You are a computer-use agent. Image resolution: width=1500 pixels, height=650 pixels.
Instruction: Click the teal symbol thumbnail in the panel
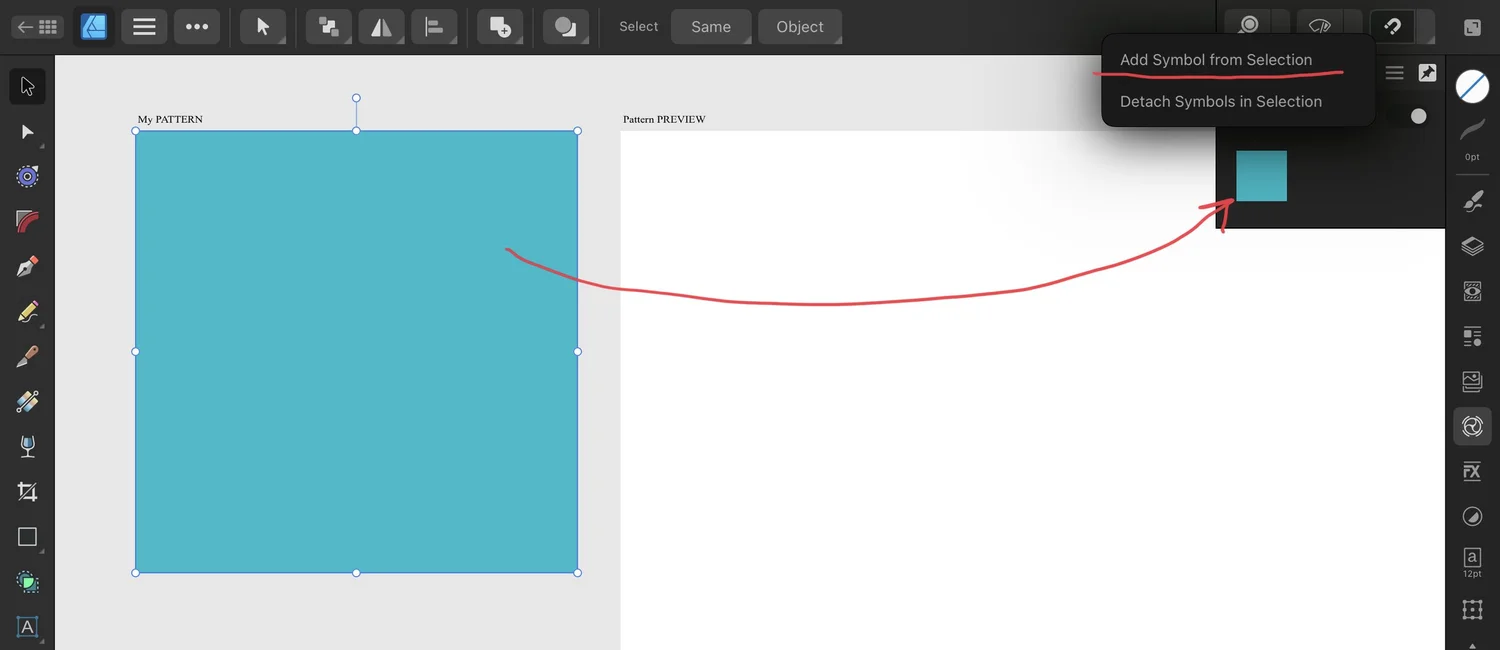(x=1261, y=175)
